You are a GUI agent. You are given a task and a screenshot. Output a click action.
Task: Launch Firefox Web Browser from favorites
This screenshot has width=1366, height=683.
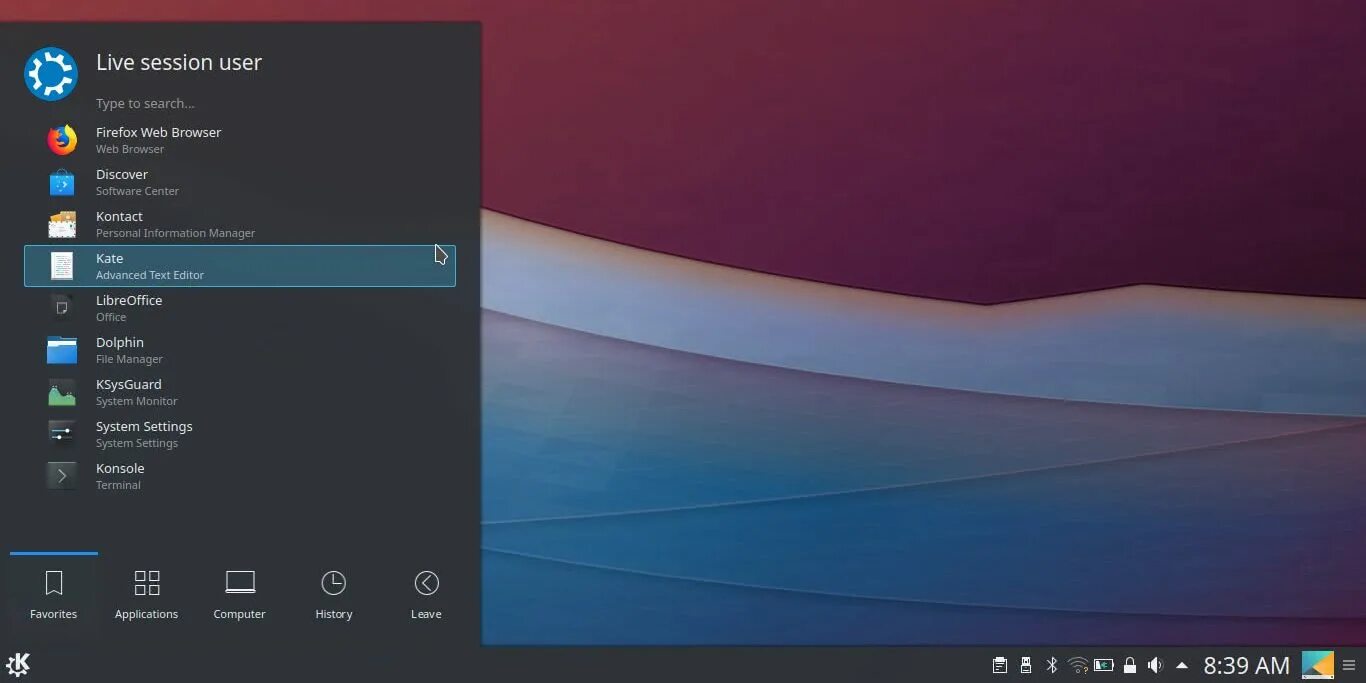pyautogui.click(x=240, y=140)
